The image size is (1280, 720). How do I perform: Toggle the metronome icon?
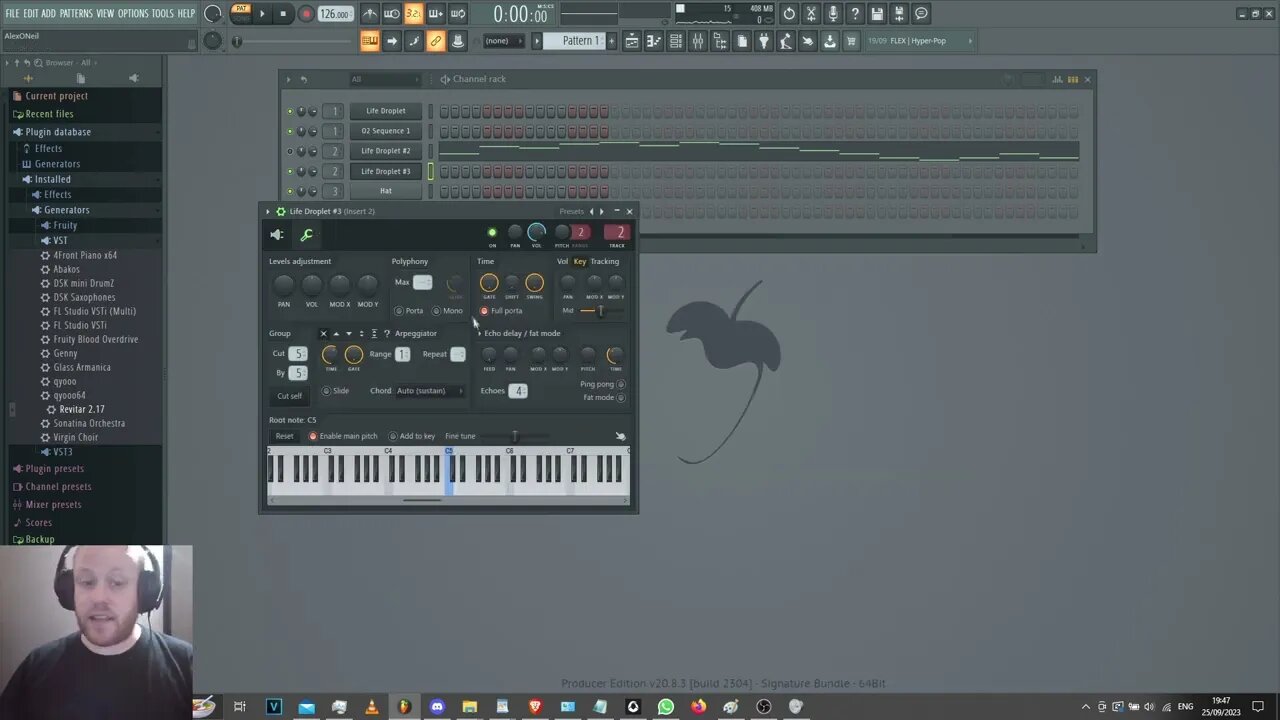tap(370, 14)
